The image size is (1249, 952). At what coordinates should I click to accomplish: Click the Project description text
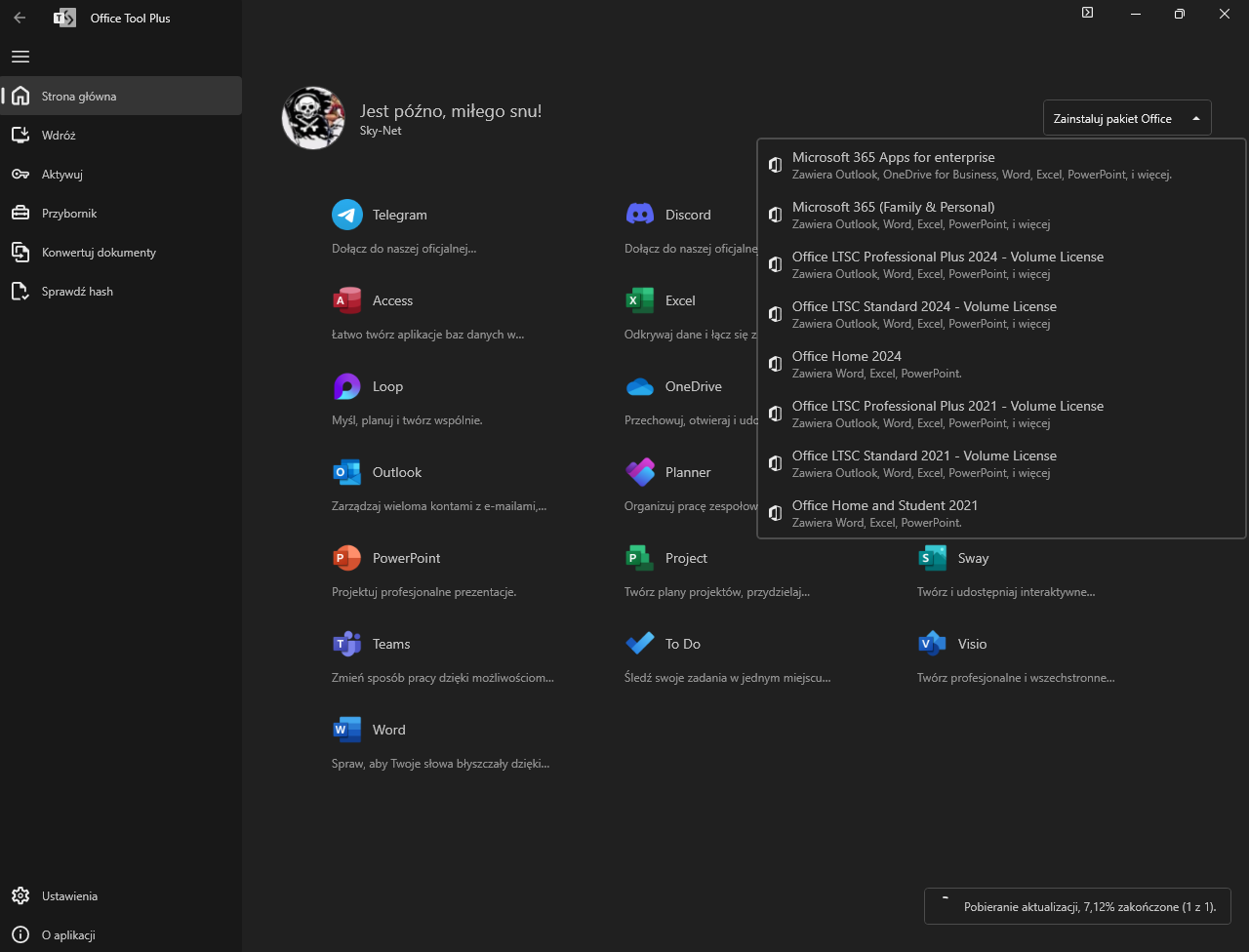(717, 592)
